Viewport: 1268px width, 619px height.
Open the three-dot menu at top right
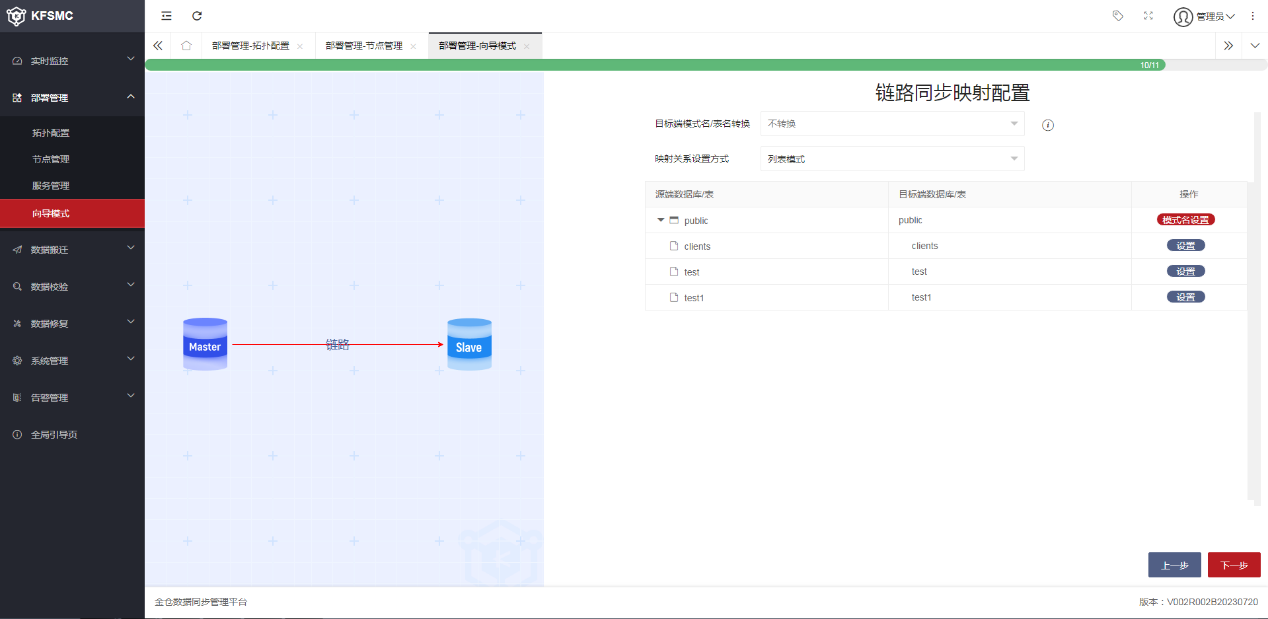pos(1252,16)
